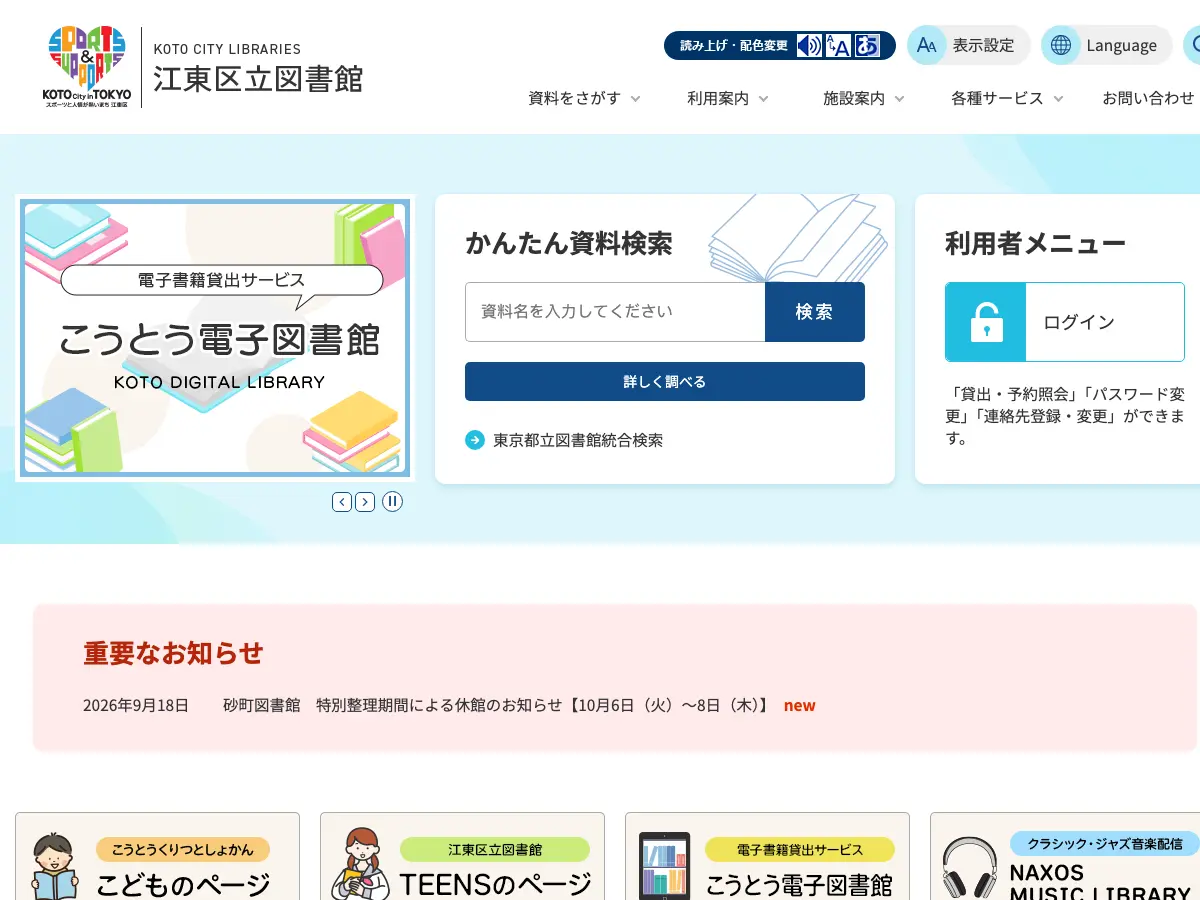
Task: Focus the 資料名を入力してください search field
Action: (x=615, y=312)
